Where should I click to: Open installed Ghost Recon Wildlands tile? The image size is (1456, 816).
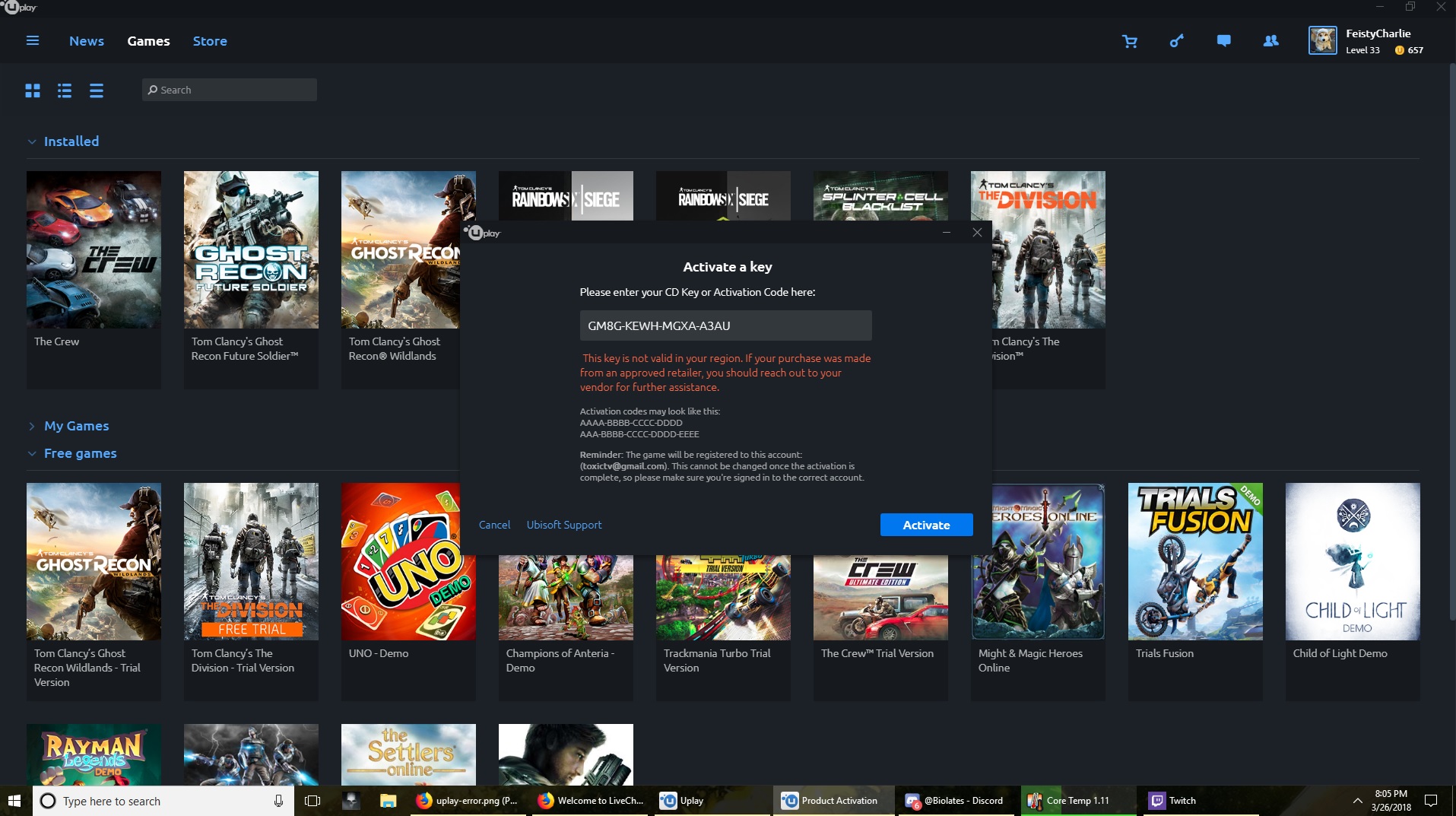(x=401, y=280)
